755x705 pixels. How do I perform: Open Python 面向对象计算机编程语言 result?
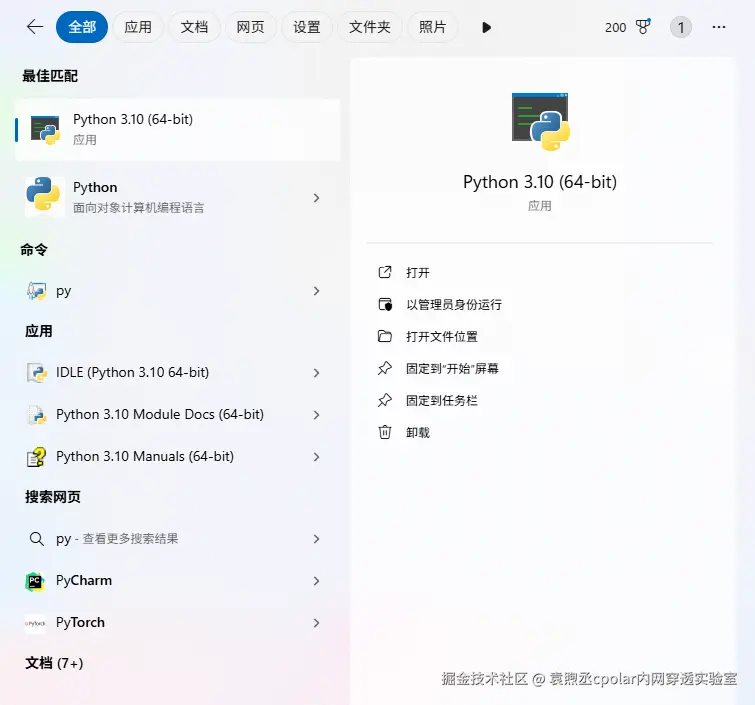pyautogui.click(x=164, y=197)
